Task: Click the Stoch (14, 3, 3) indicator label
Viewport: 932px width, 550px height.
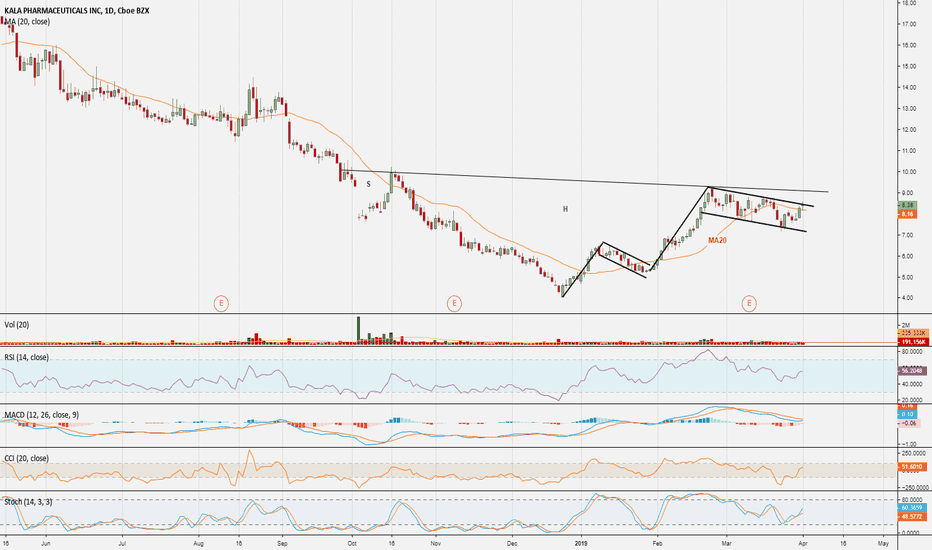Action: pos(28,502)
